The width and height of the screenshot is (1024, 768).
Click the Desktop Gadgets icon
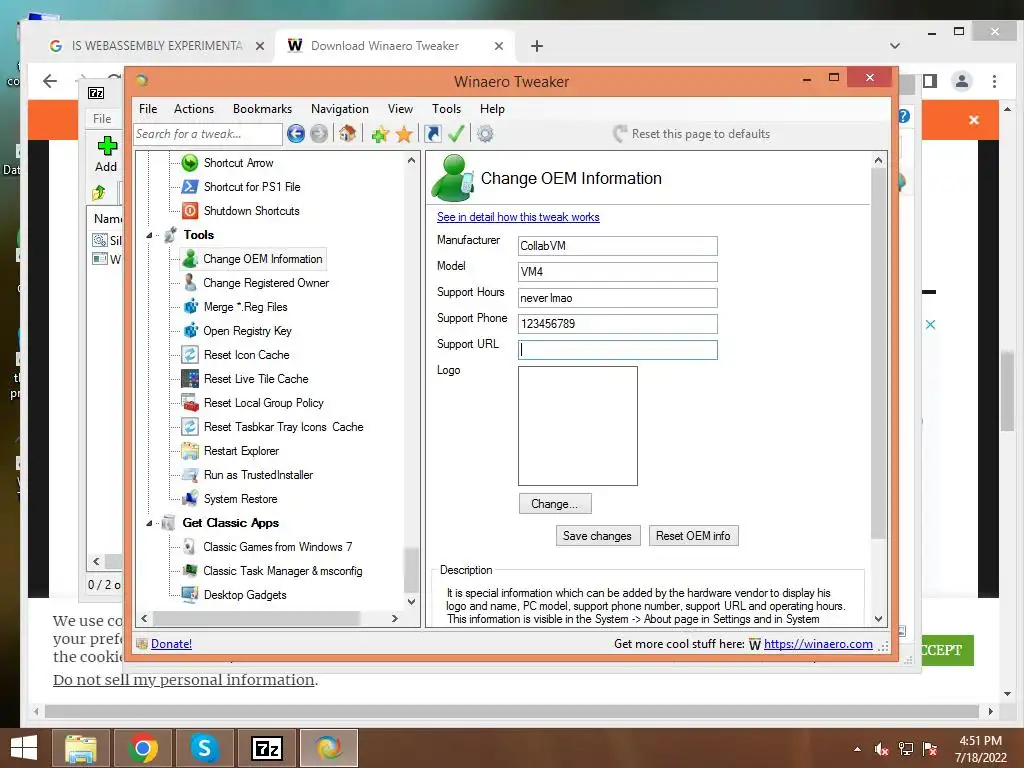click(x=190, y=595)
